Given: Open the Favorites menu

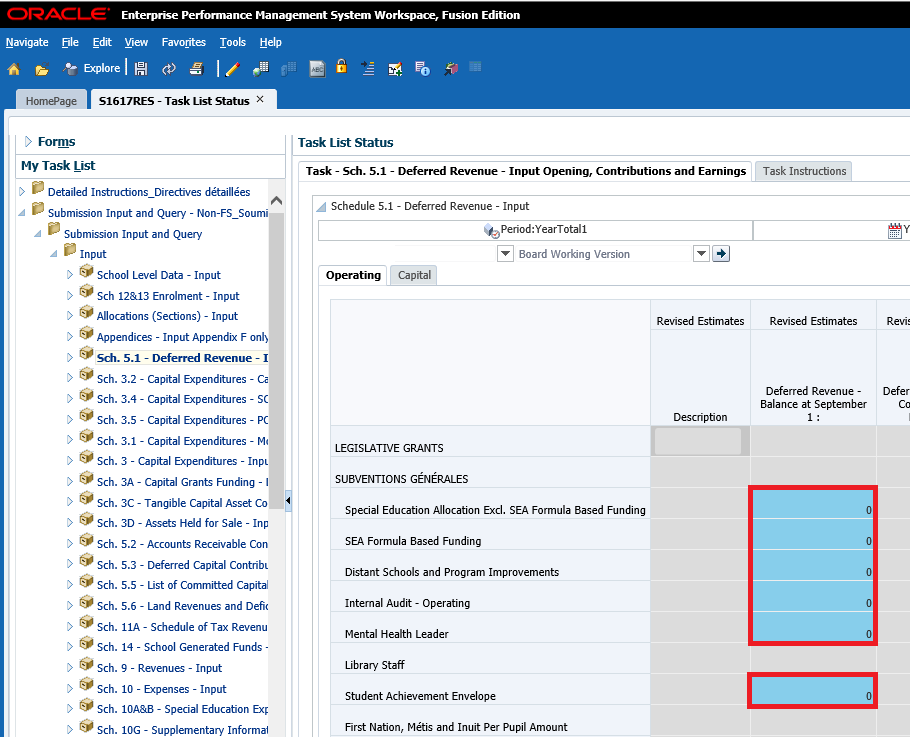Looking at the screenshot, I should (183, 42).
